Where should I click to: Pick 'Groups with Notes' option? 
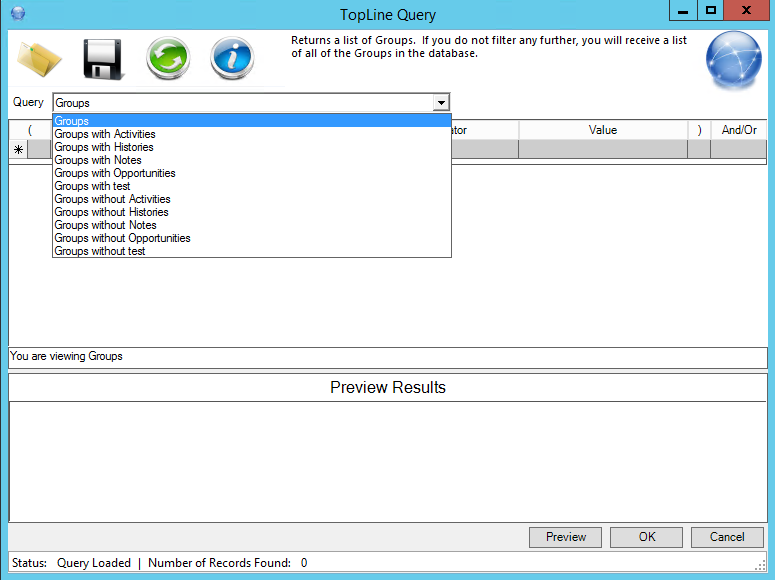252,160
